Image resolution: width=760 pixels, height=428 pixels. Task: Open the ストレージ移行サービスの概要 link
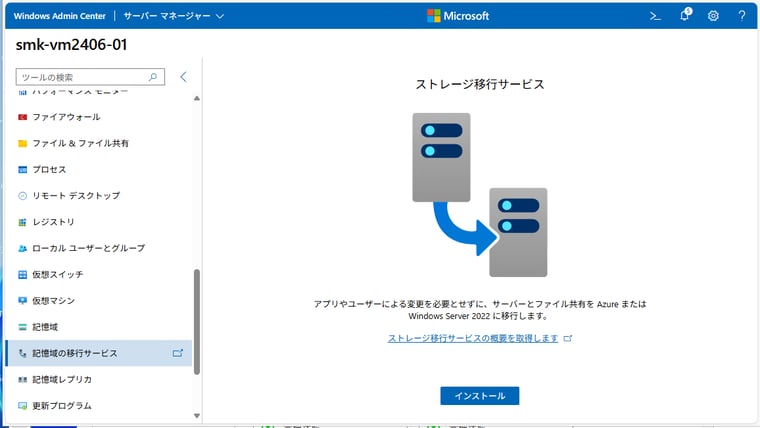473,339
